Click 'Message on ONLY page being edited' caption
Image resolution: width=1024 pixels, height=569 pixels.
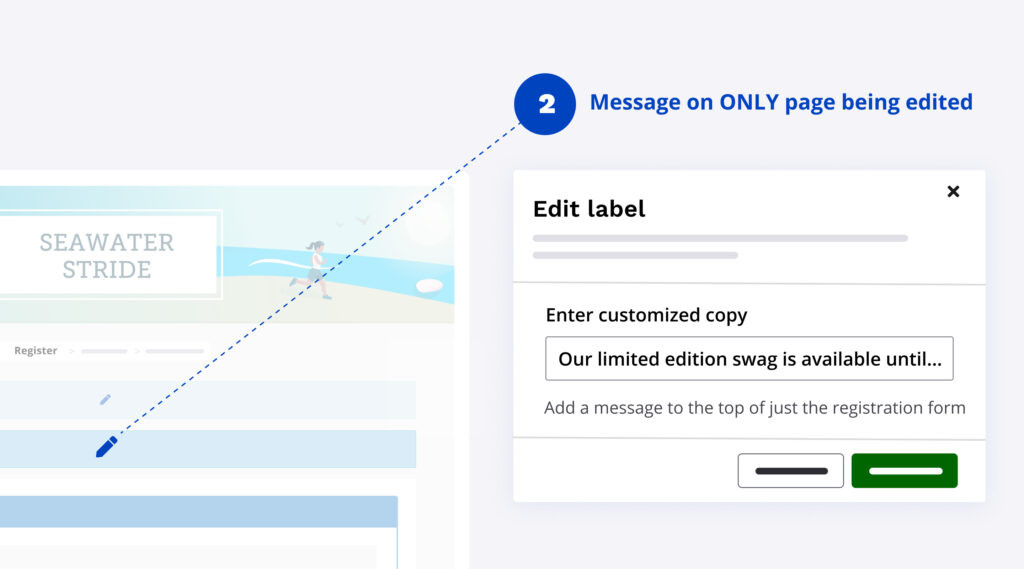[x=780, y=102]
